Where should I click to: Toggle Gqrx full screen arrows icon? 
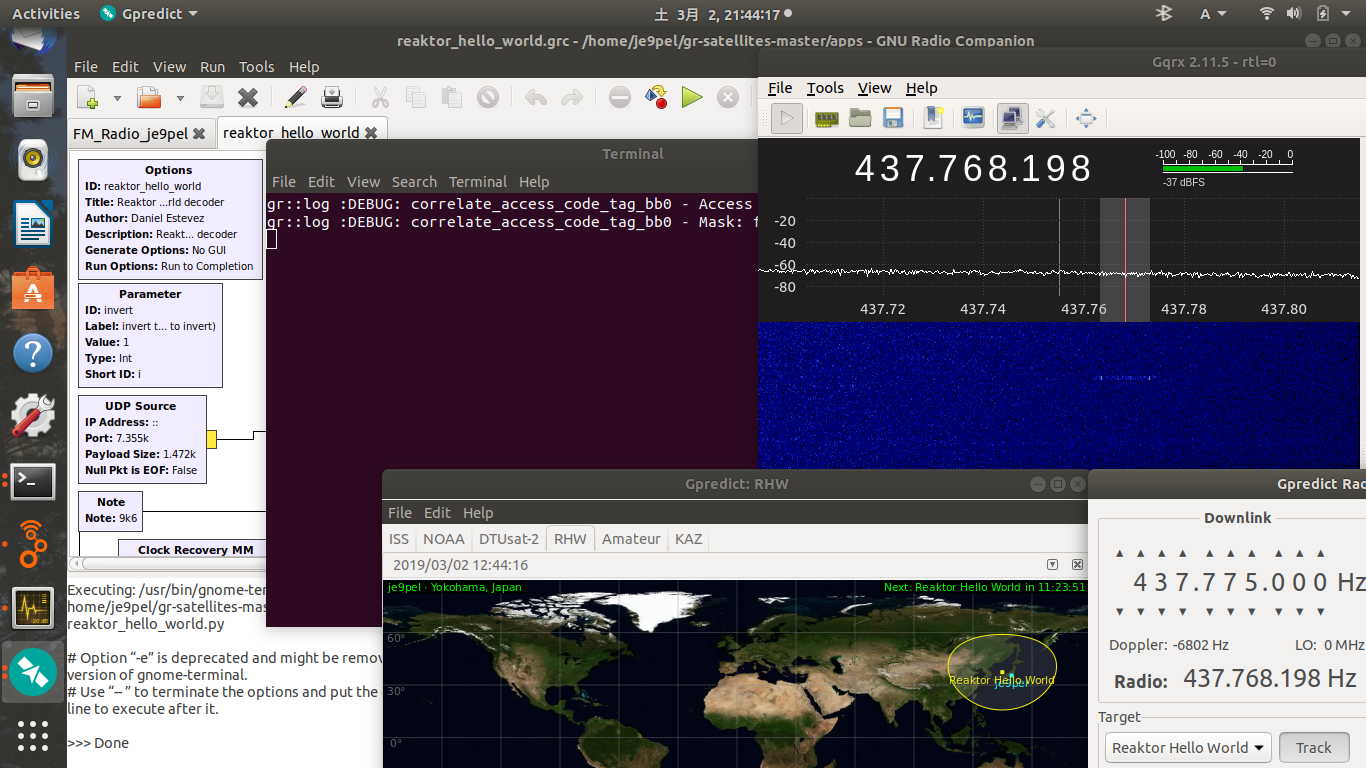[1086, 119]
